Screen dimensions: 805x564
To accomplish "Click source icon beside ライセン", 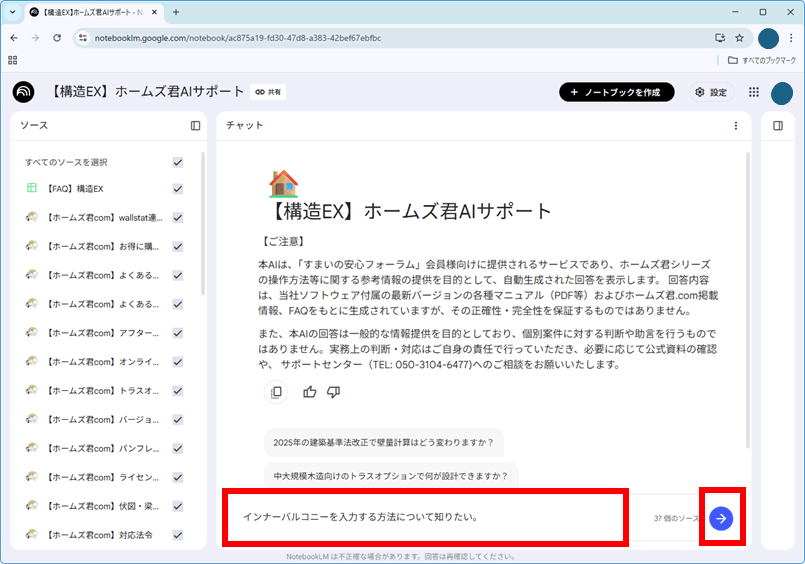I will [x=32, y=476].
